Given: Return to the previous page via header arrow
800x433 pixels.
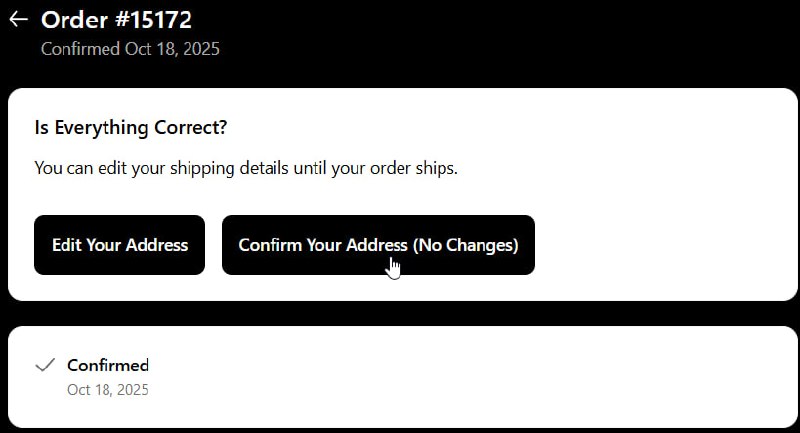Looking at the screenshot, I should tap(18, 20).
